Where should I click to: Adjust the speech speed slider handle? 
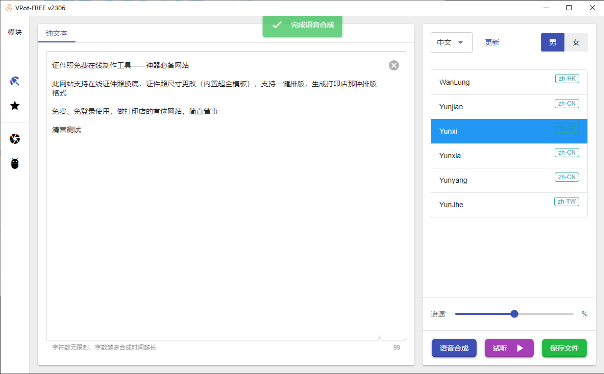pyautogui.click(x=514, y=314)
